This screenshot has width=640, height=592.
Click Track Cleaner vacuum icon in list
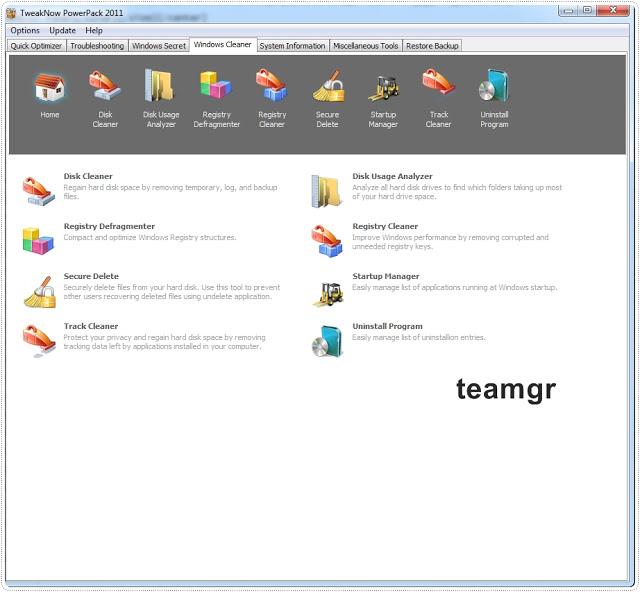pos(39,341)
